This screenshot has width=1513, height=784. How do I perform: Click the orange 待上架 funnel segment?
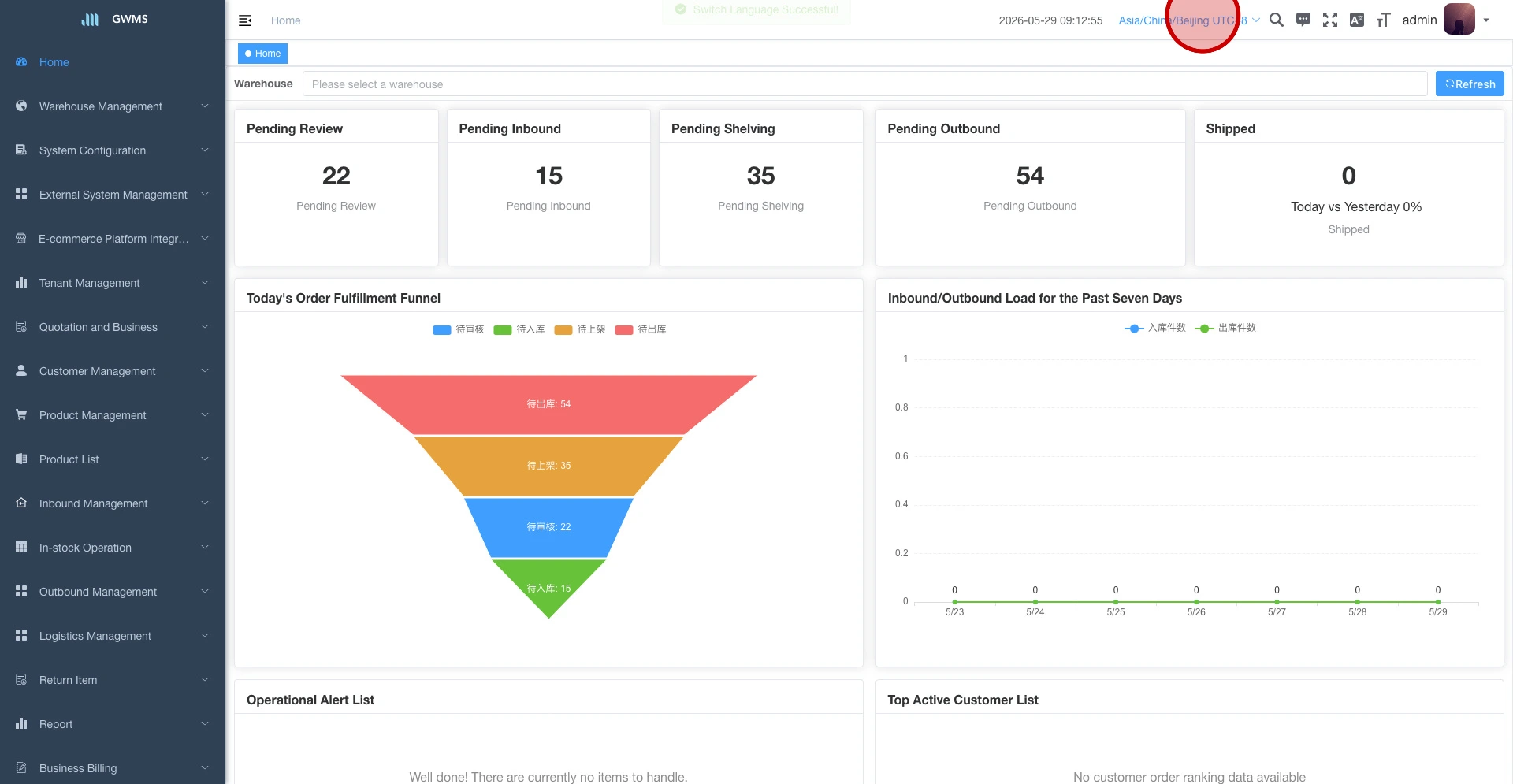[548, 466]
